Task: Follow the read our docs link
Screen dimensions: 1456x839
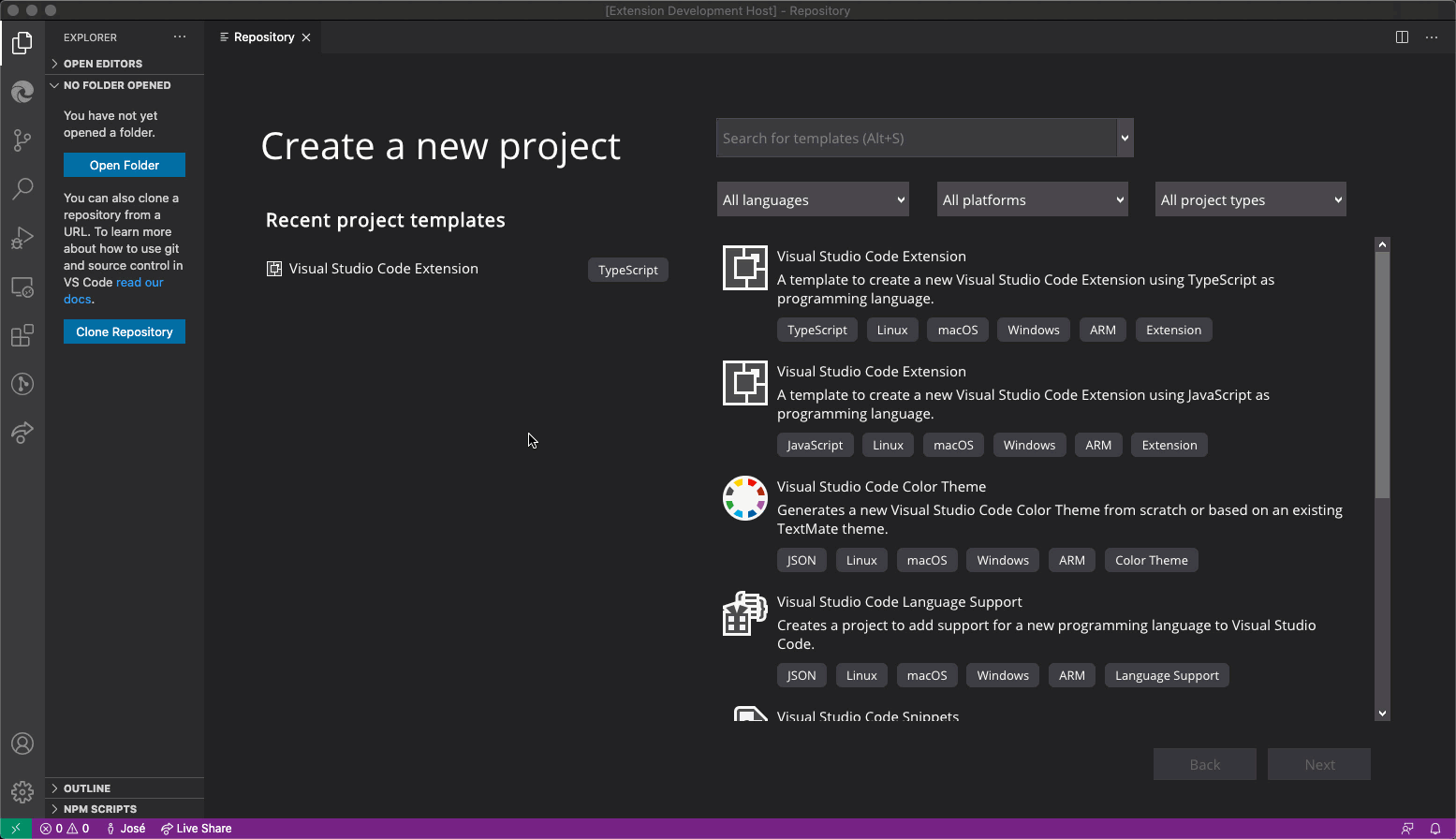Action: click(x=140, y=283)
